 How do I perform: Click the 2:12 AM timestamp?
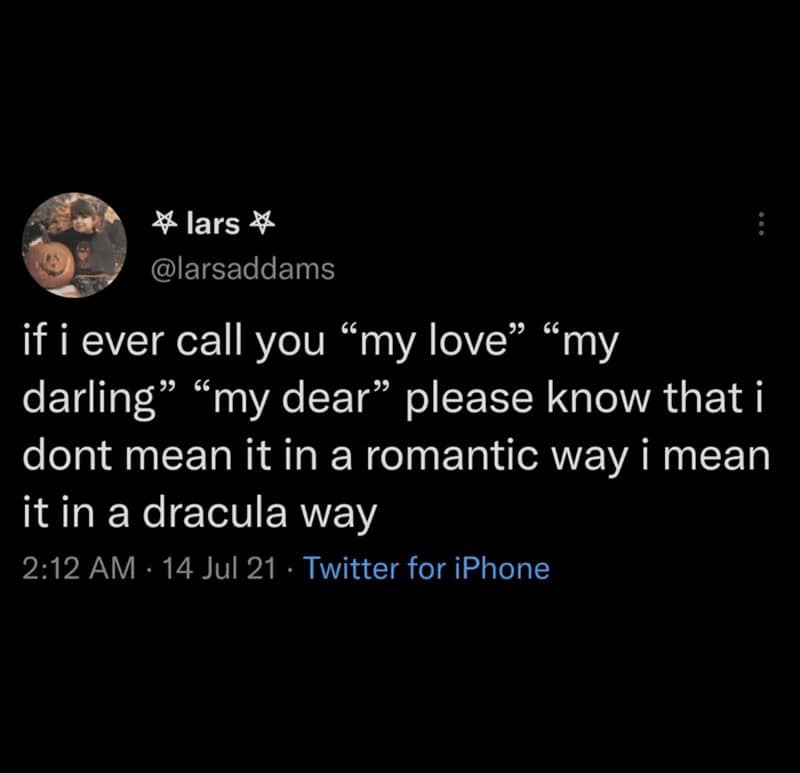click(77, 569)
